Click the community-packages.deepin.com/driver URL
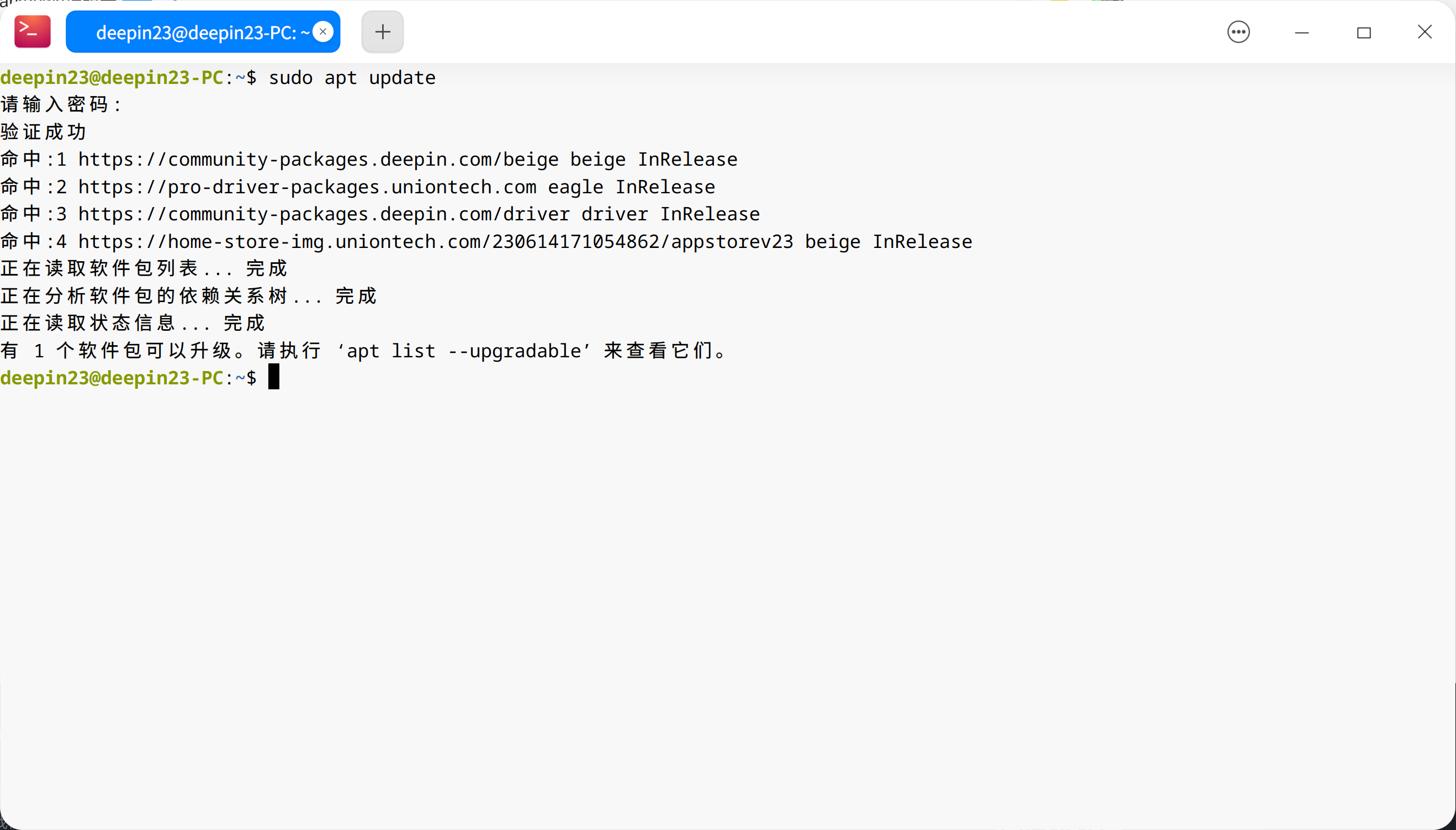The height and width of the screenshot is (830, 1456). tap(323, 214)
